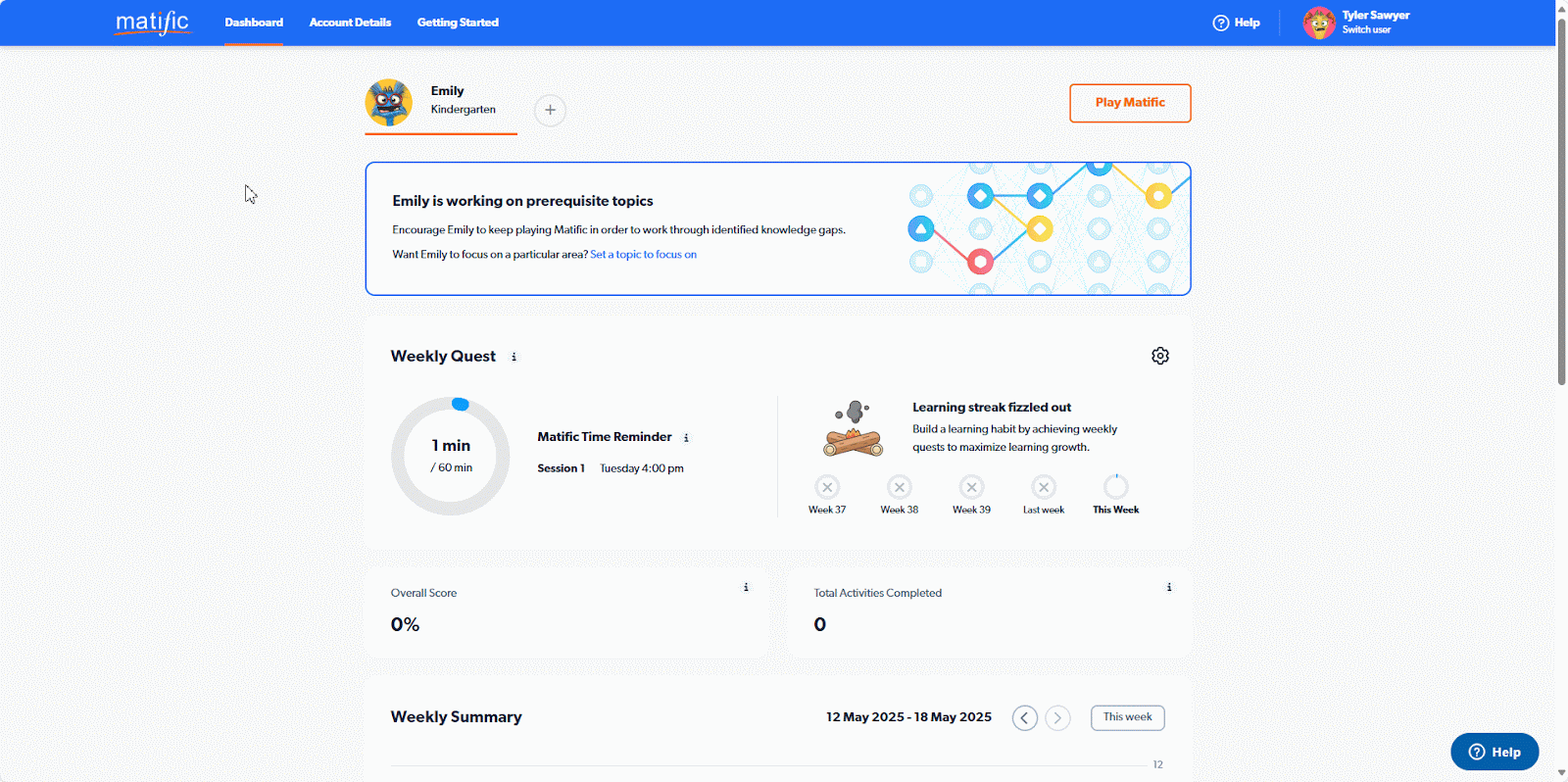This screenshot has width=1568, height=782.
Task: Show Matific Time Reminder info icon
Action: 686,438
